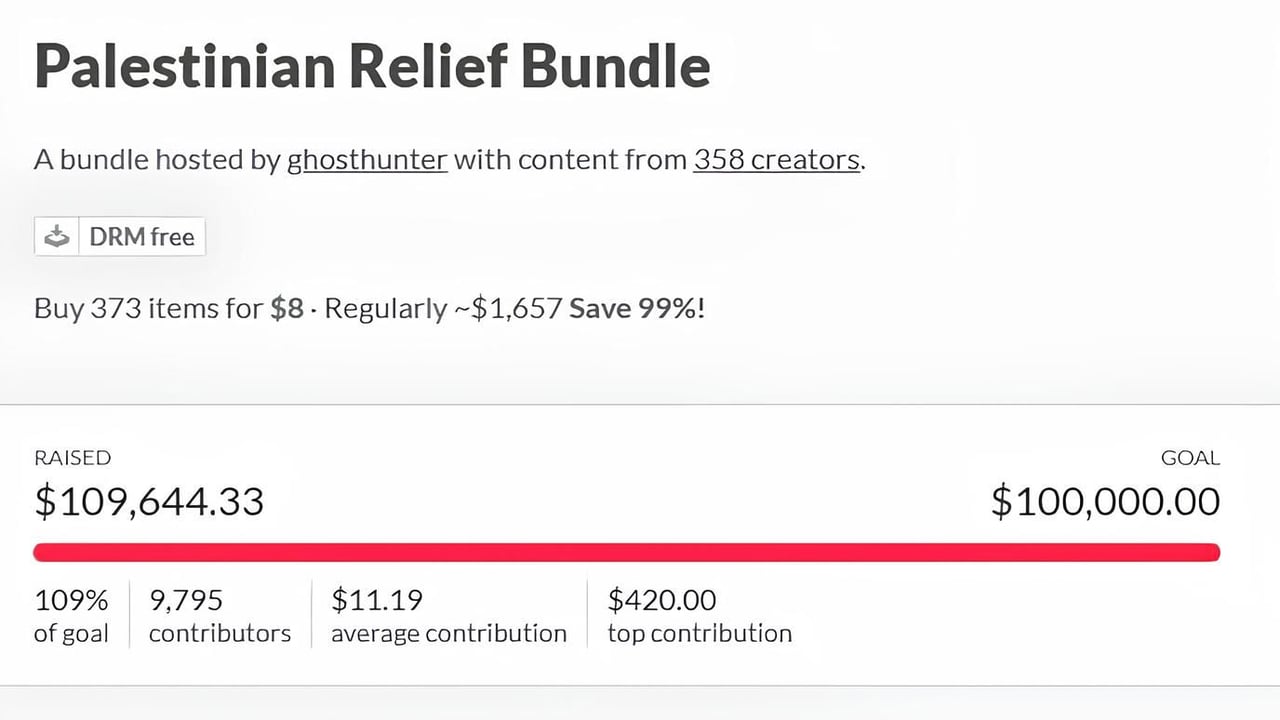The width and height of the screenshot is (1280, 720).
Task: Select the $420.00 top contribution stat
Action: (700, 616)
